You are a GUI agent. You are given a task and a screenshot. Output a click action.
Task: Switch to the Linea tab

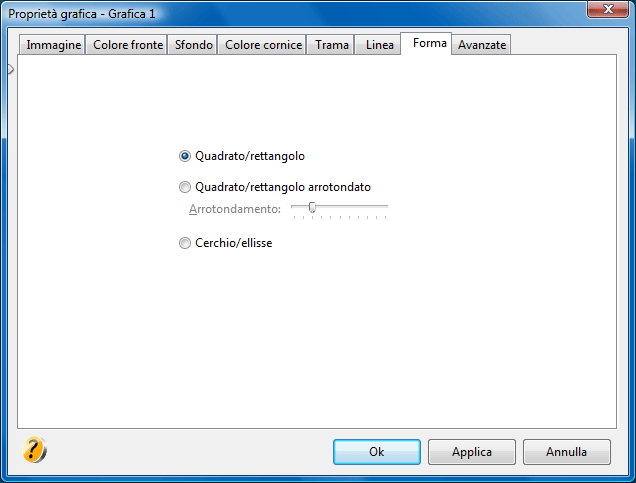(x=379, y=45)
